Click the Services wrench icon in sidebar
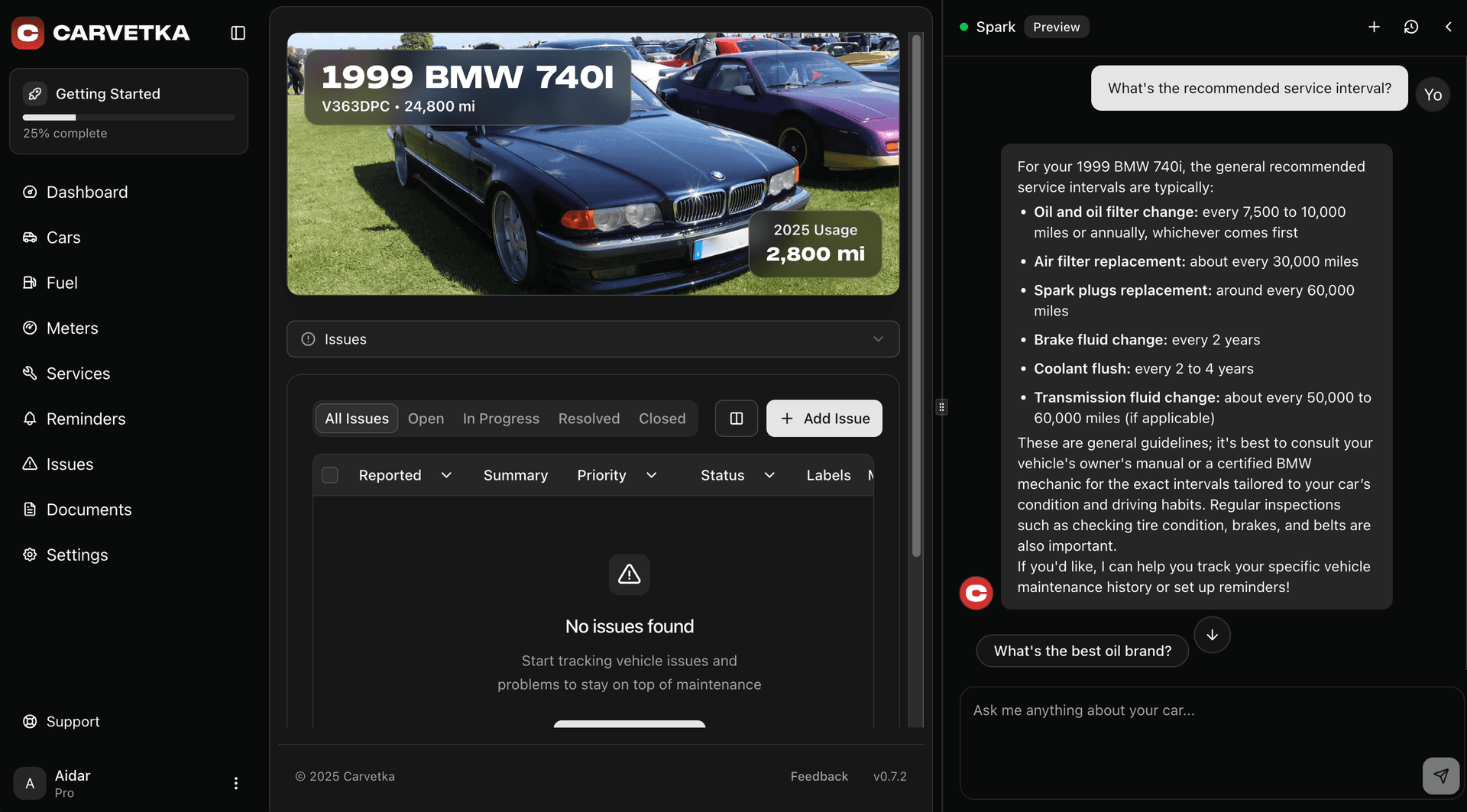 30,373
